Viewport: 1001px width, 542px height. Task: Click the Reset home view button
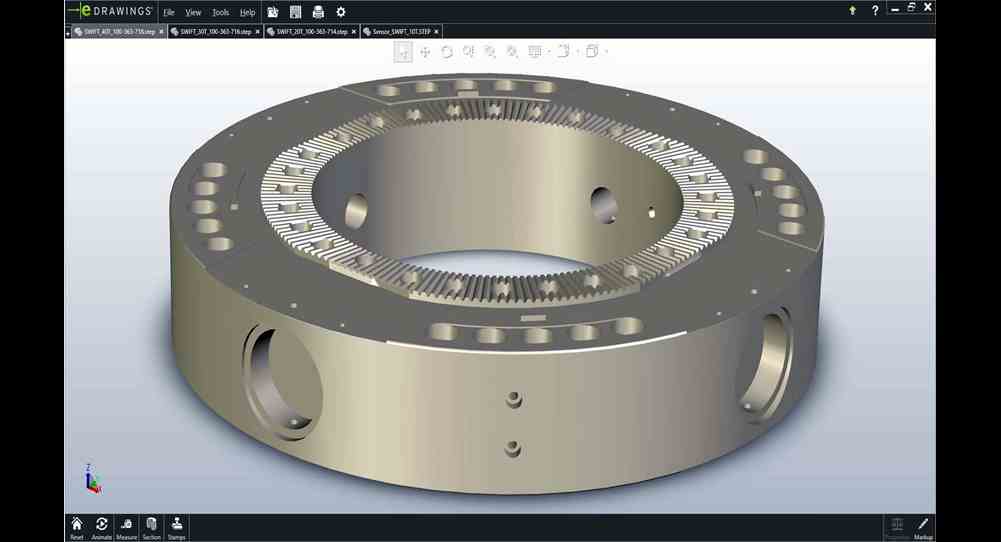click(x=77, y=527)
